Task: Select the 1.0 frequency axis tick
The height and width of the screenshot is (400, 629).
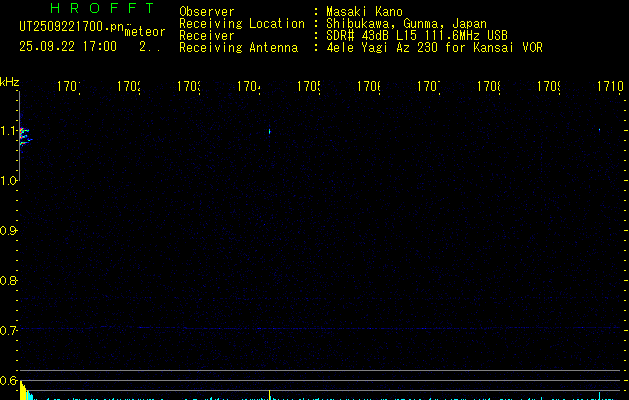Action: pyautogui.click(x=8, y=181)
